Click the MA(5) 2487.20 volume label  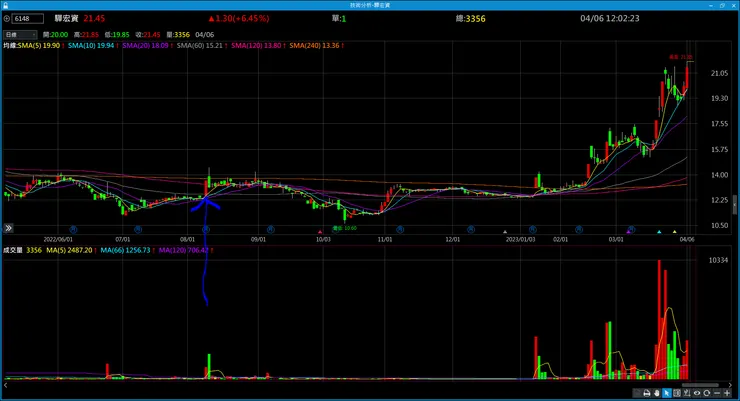[x=69, y=250]
